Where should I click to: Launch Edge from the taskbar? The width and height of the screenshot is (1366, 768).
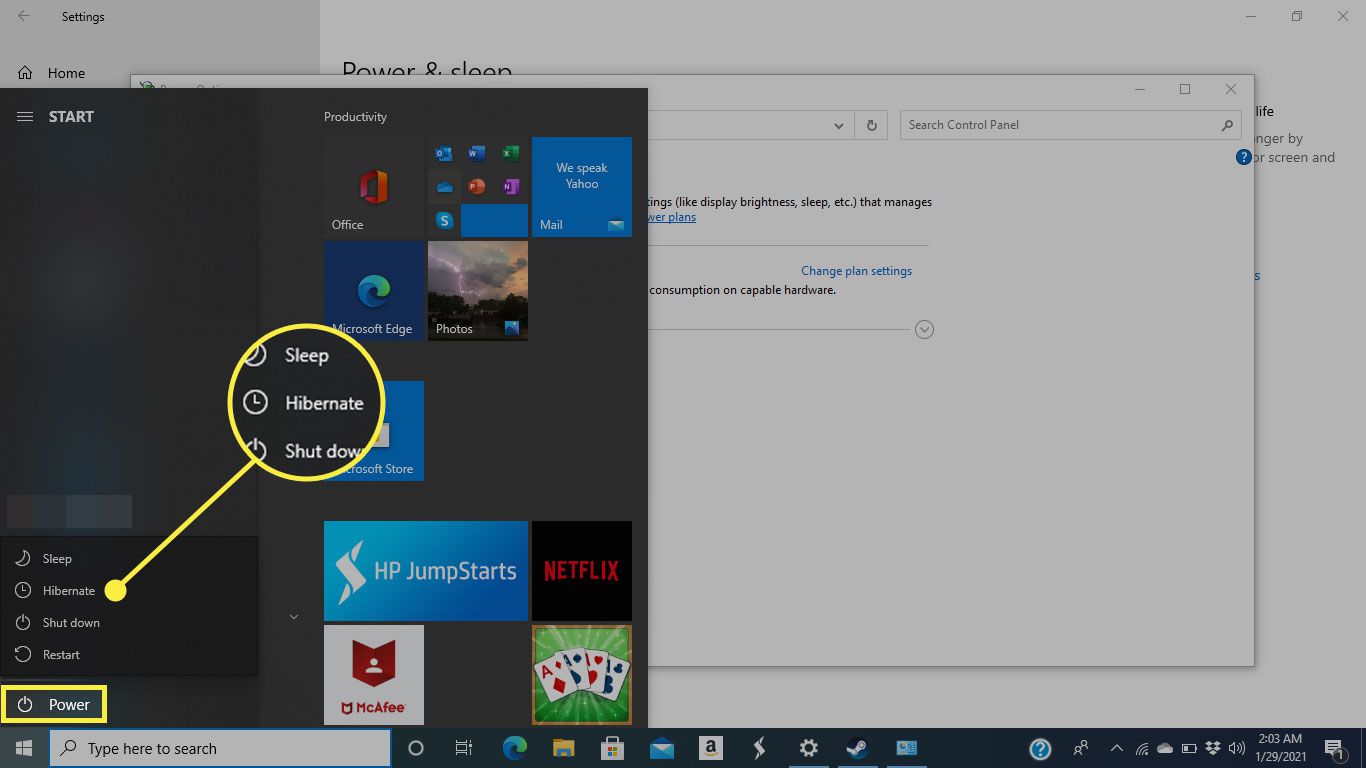pos(514,748)
